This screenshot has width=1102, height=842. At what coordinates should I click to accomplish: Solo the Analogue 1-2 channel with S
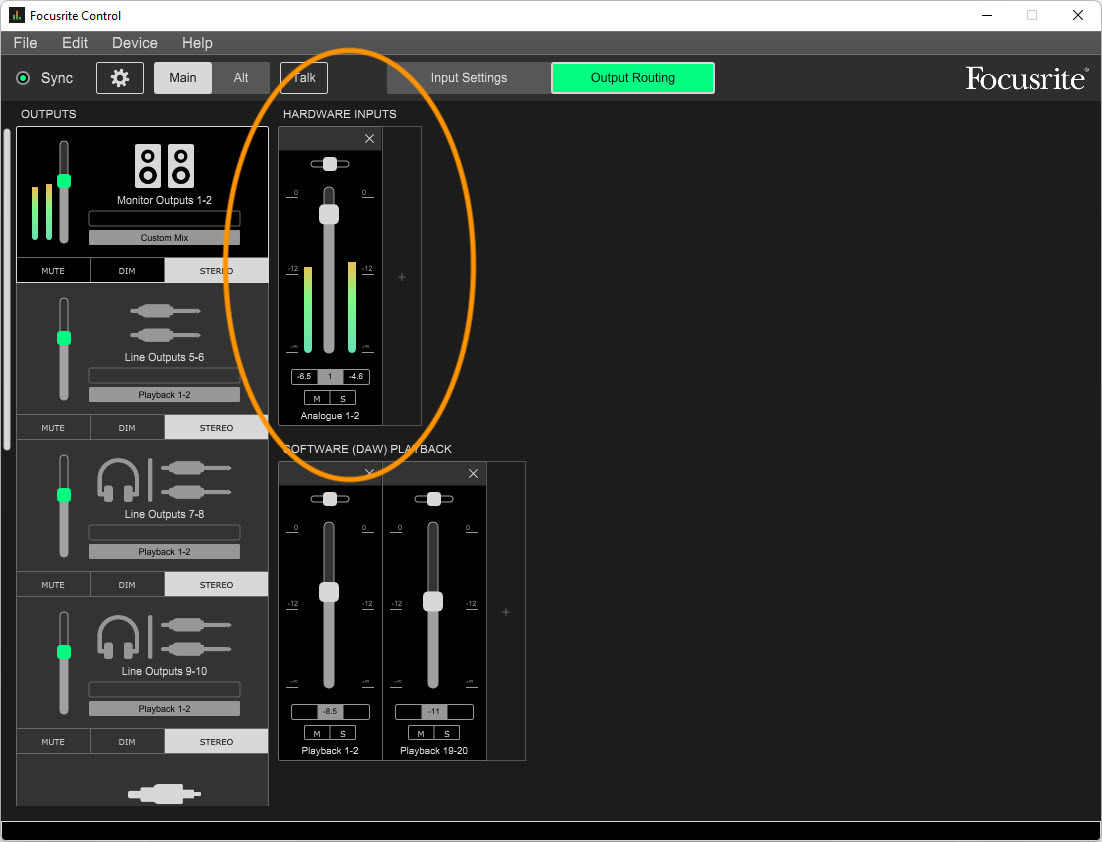pyautogui.click(x=343, y=399)
